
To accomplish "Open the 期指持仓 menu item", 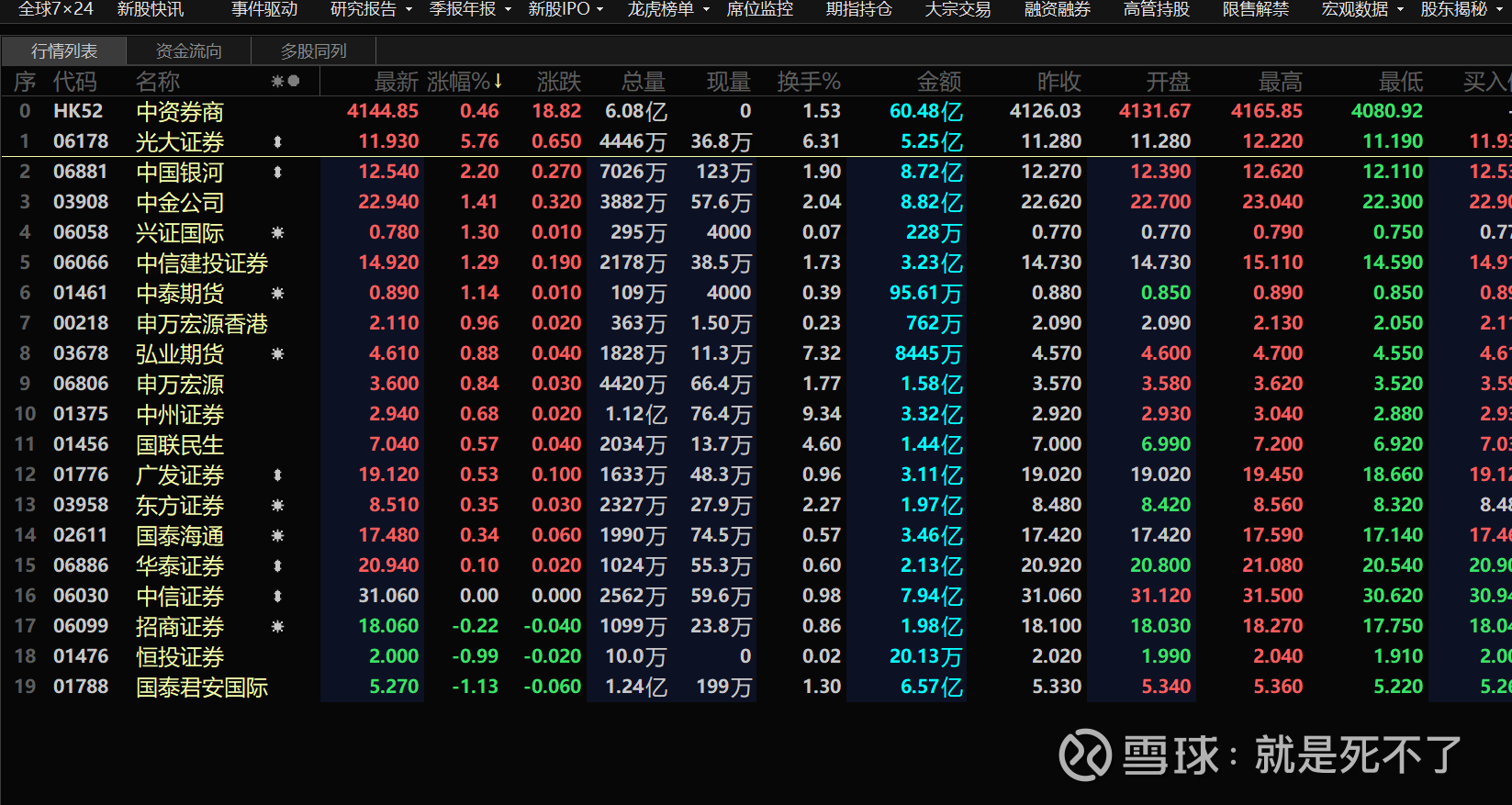I will tap(859, 9).
